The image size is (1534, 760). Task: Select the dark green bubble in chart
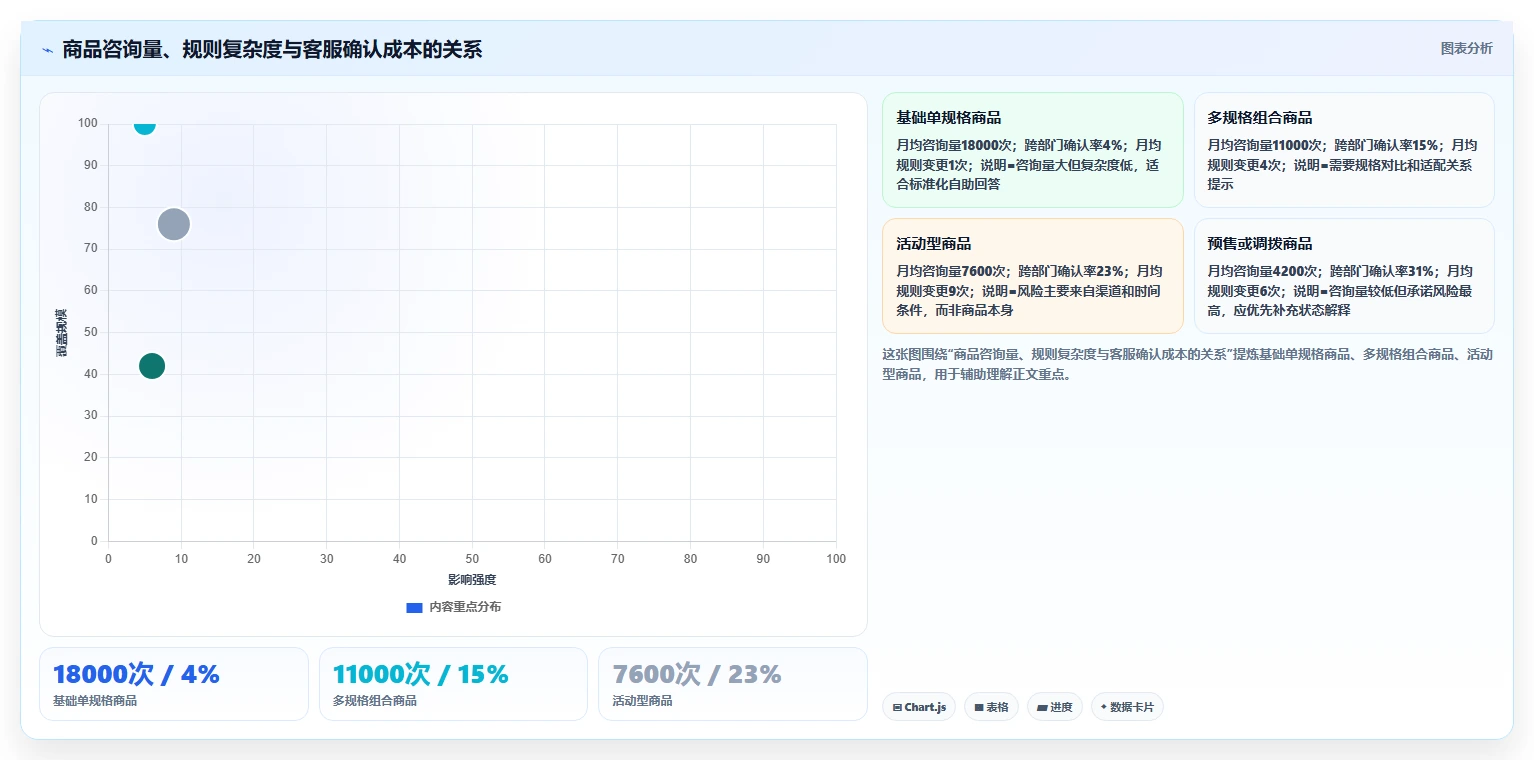(152, 366)
